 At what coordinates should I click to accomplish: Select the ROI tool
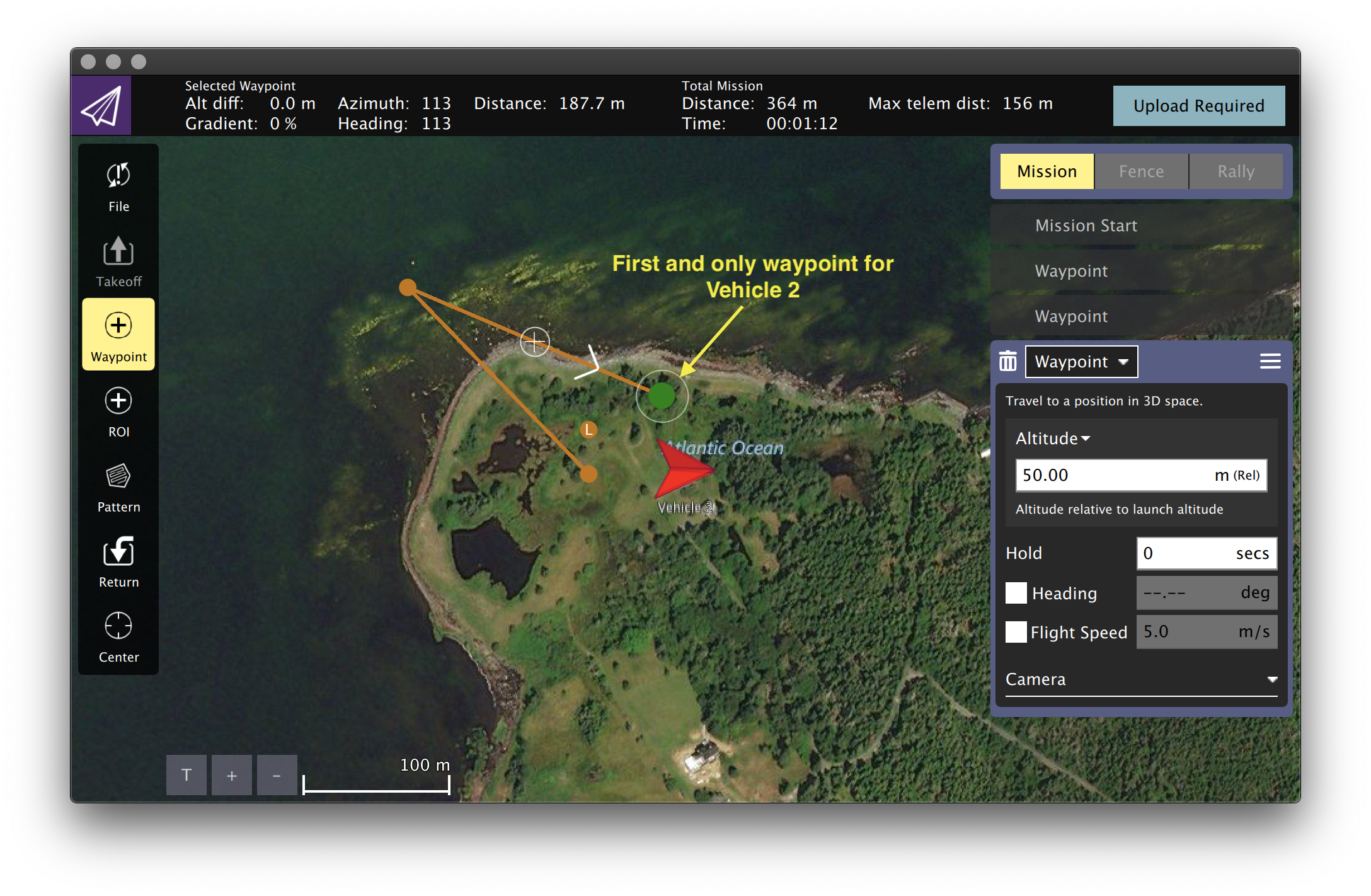(118, 412)
